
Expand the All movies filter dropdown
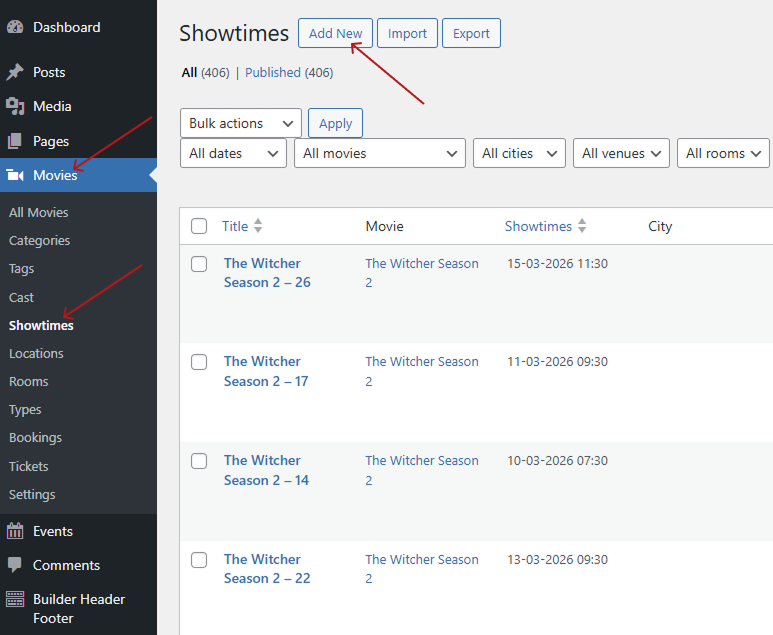click(x=380, y=153)
